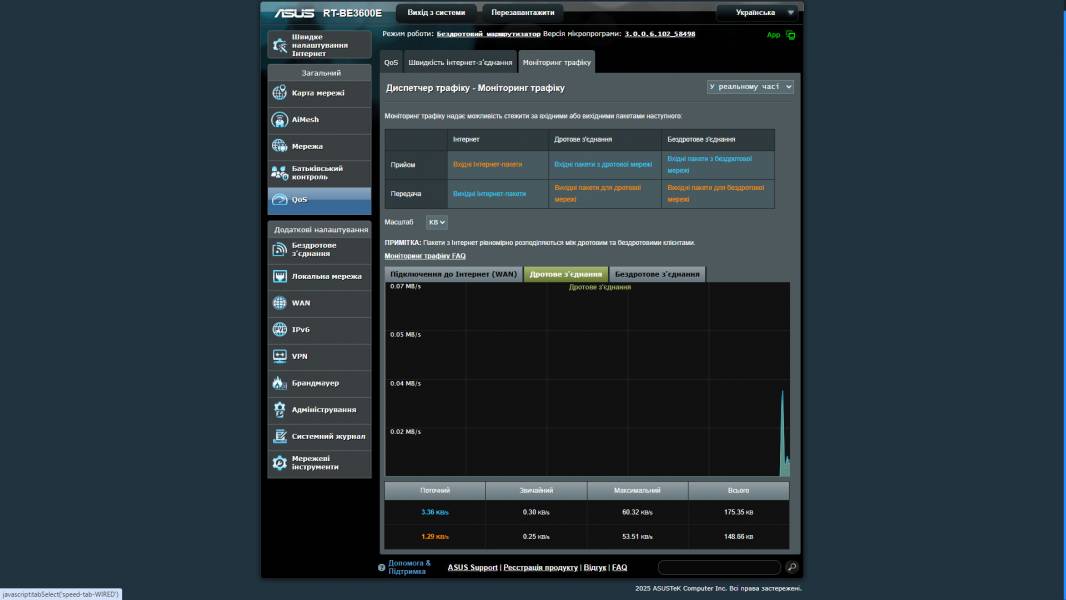Open the firmware version link

pos(659,33)
